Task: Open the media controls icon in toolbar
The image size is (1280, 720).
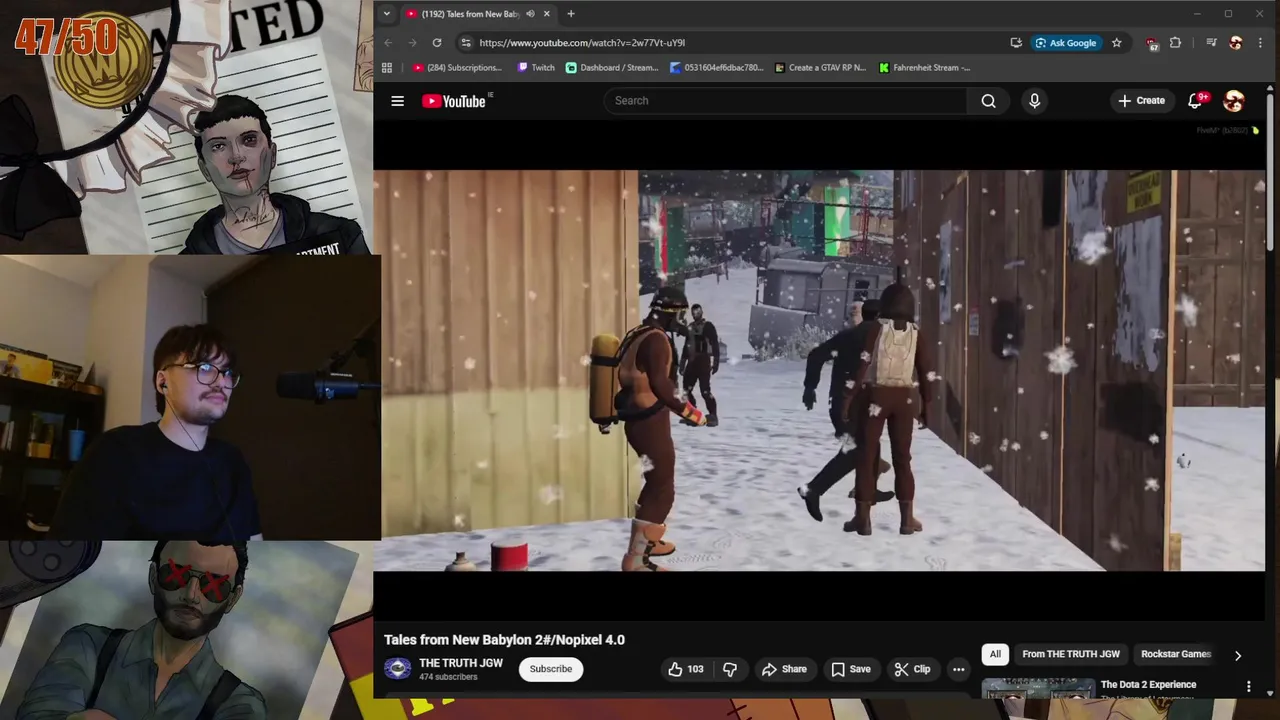Action: pos(1211,43)
